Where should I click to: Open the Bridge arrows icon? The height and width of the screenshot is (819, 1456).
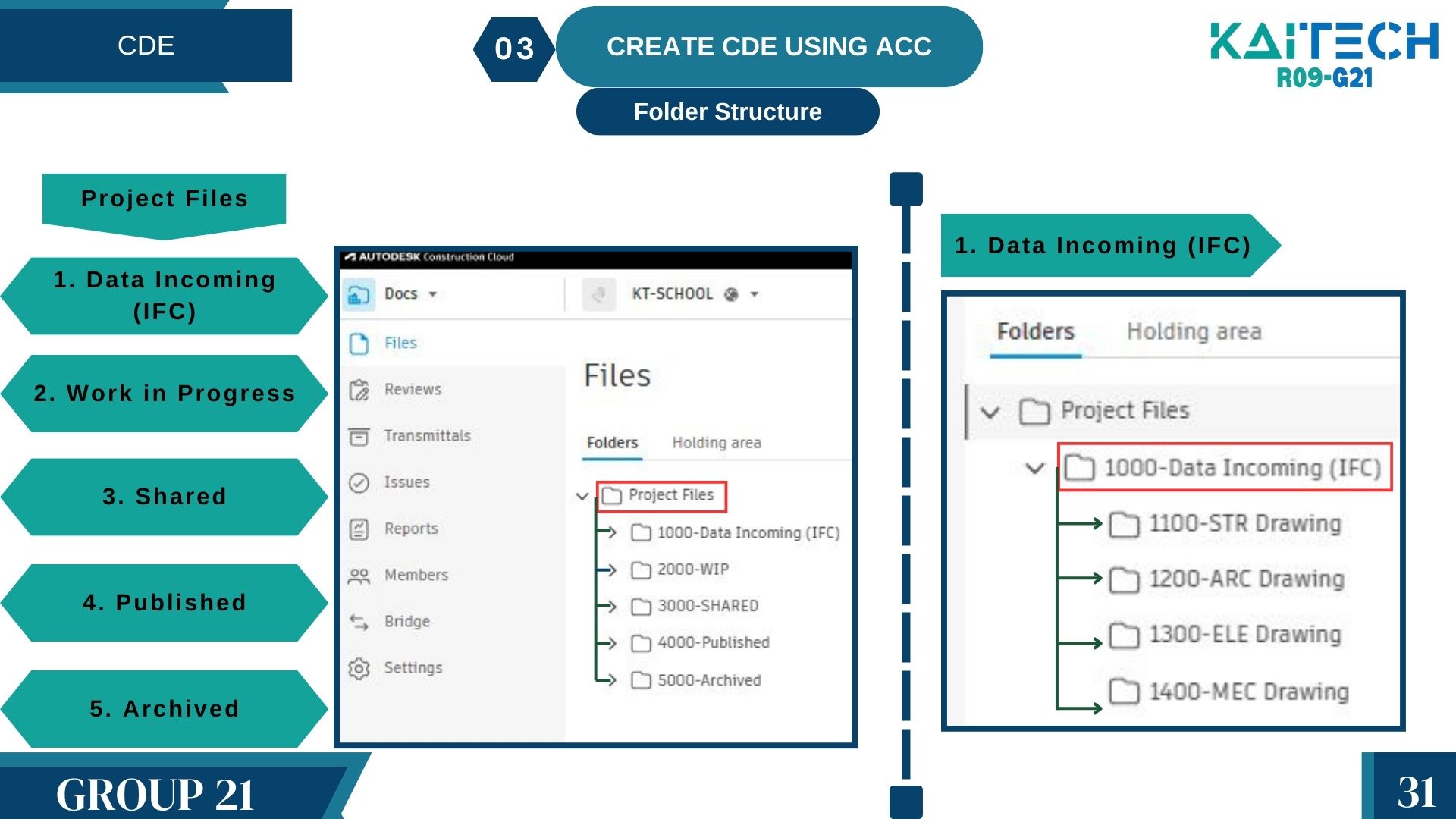click(359, 623)
